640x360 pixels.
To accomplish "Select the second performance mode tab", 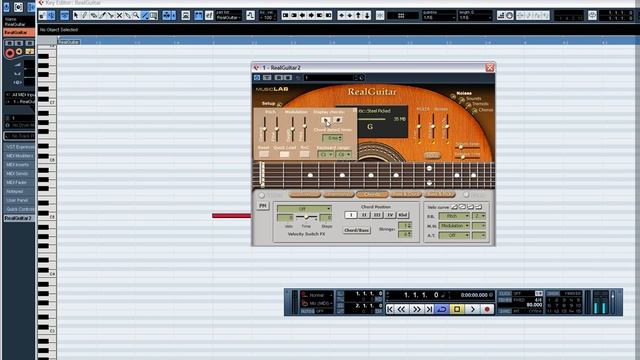I will tap(339, 194).
